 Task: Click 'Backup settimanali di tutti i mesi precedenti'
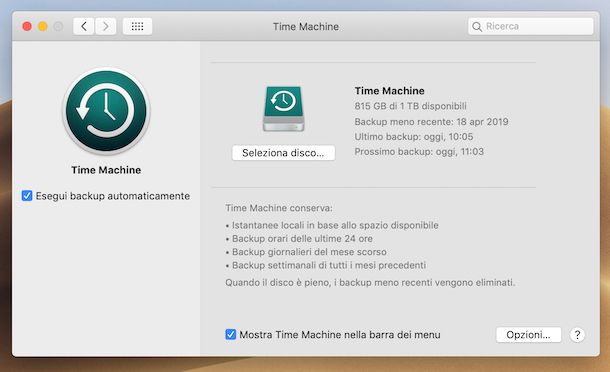pyautogui.click(x=329, y=265)
